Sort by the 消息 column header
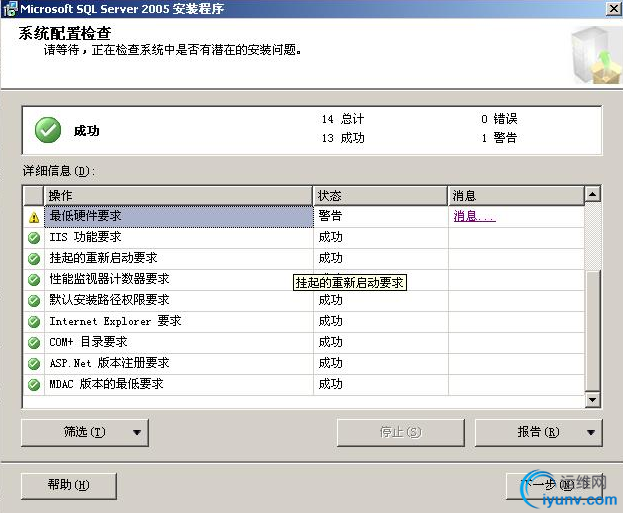This screenshot has height=516, width=623. (516, 196)
